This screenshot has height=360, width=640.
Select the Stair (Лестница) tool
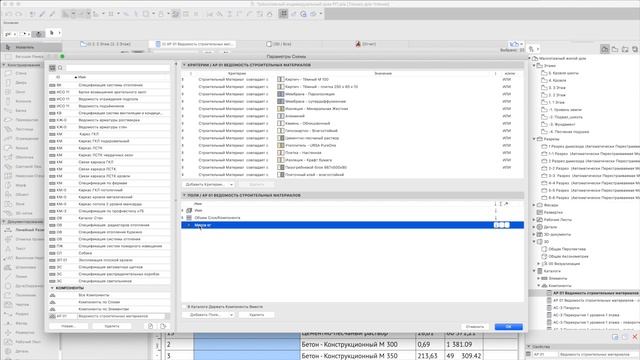tap(20, 129)
